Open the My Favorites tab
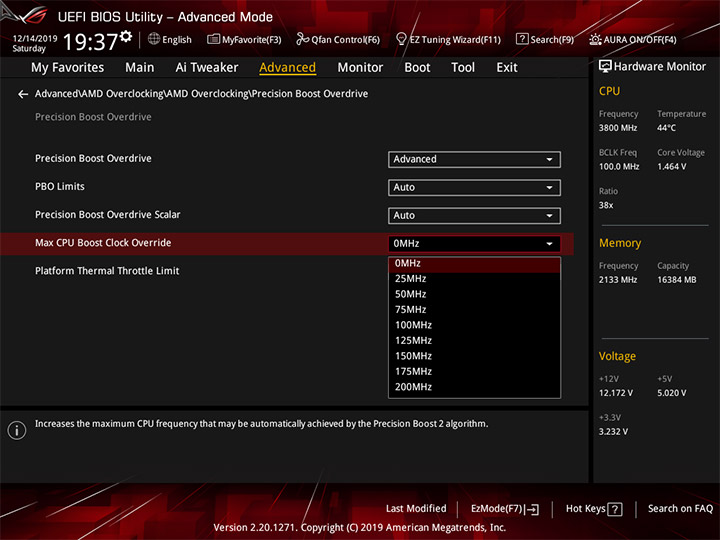The width and height of the screenshot is (720, 540). tap(68, 68)
